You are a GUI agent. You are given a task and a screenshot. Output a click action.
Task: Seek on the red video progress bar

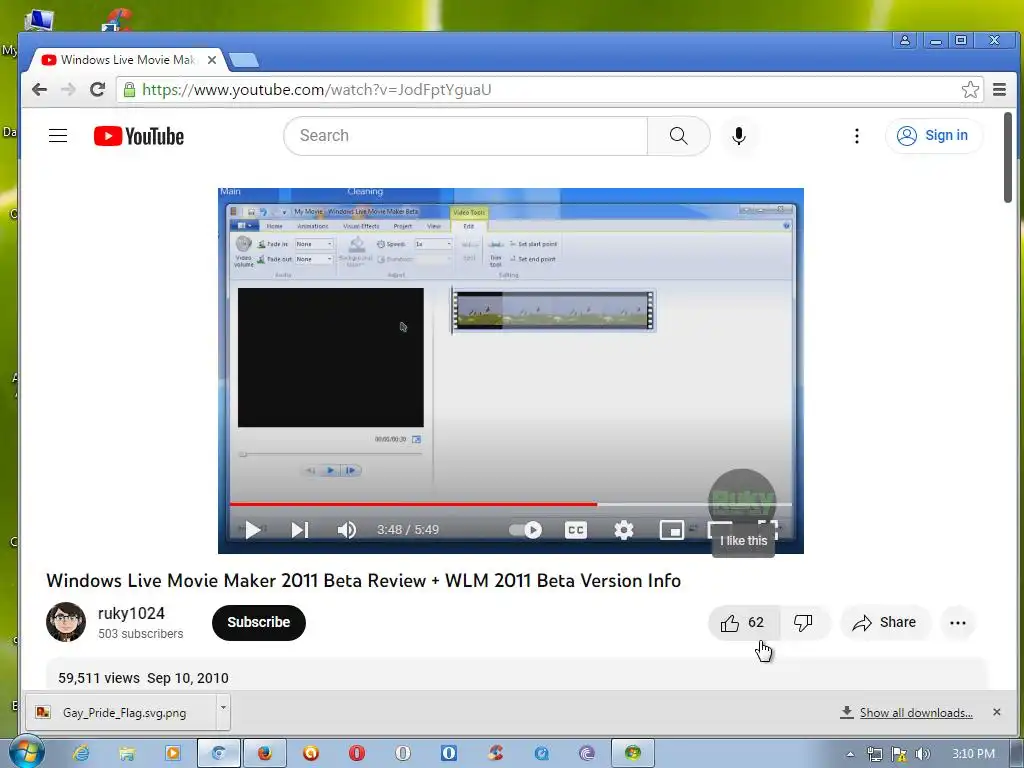(510, 504)
